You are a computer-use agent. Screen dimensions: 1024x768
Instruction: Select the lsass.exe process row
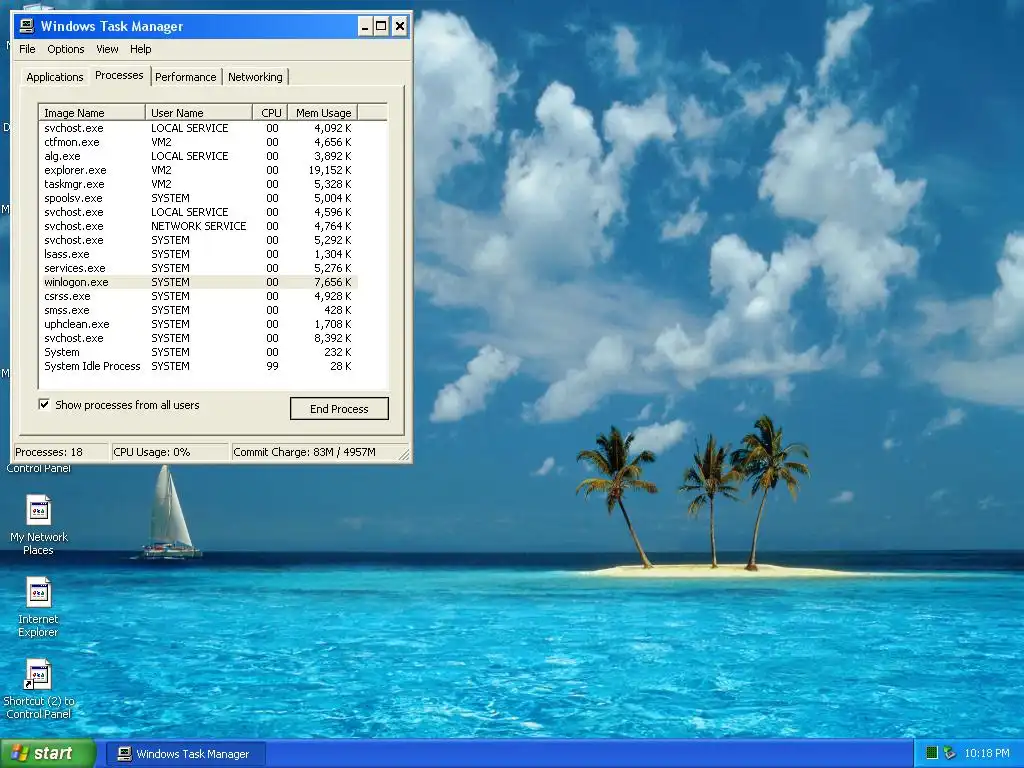[199, 254]
